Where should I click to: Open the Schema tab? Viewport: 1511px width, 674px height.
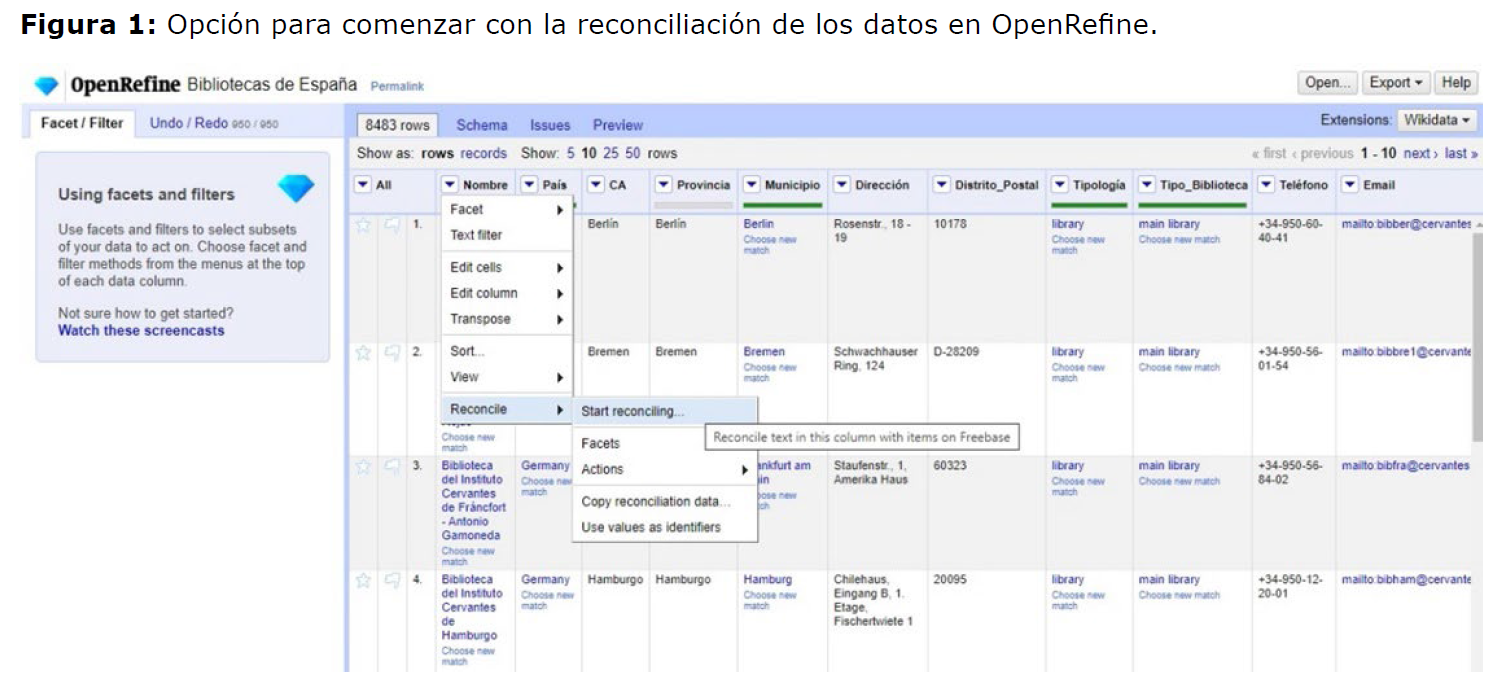pos(482,125)
